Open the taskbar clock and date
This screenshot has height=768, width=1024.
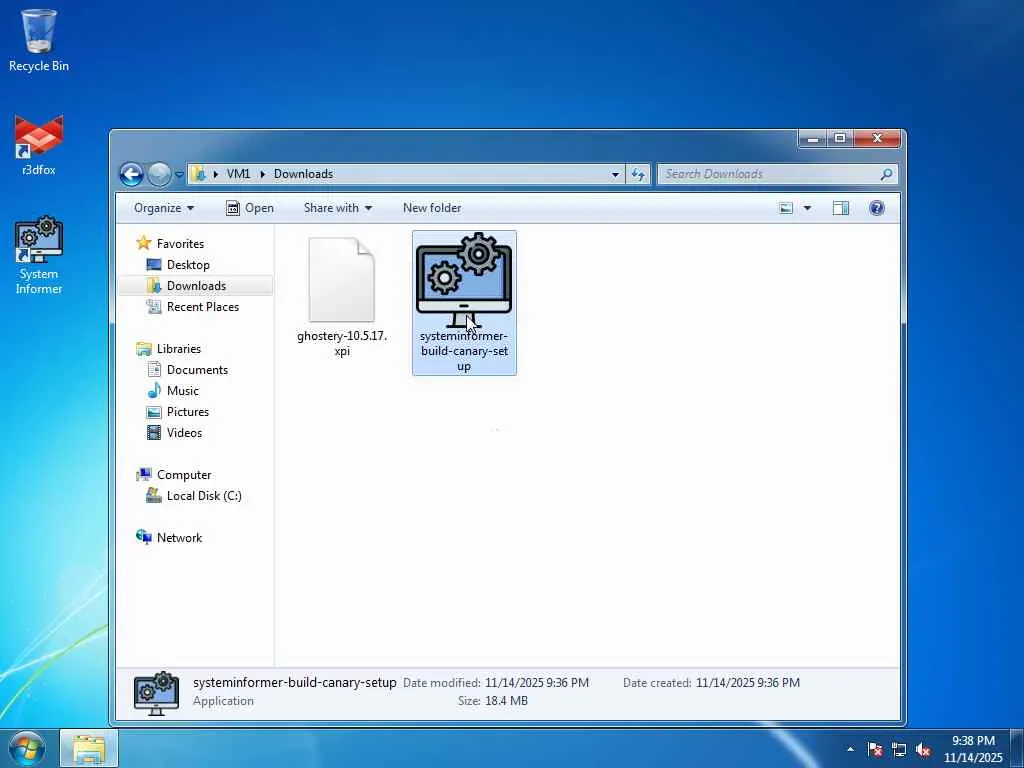(972, 749)
